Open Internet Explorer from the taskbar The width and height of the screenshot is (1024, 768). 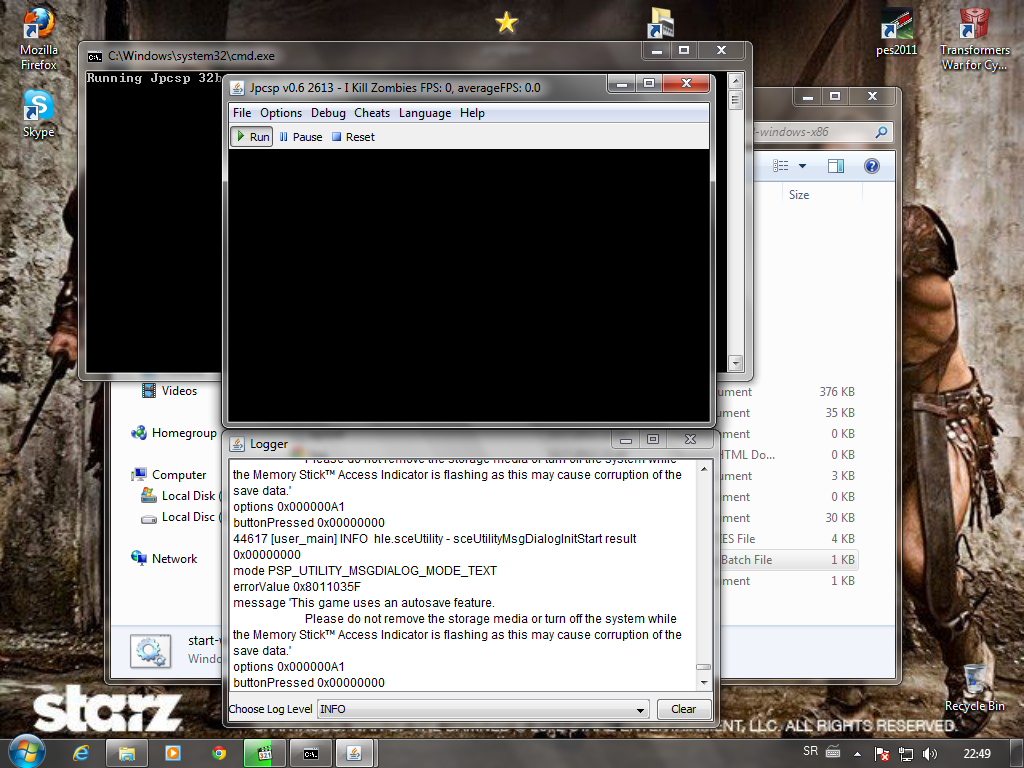point(82,753)
